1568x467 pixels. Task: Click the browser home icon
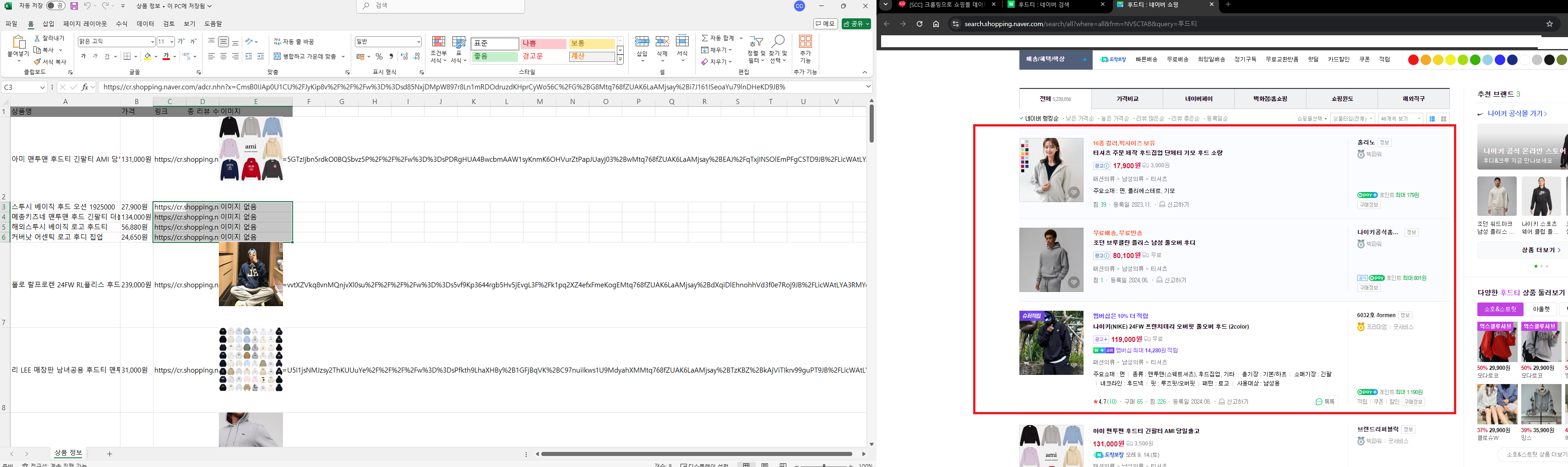pyautogui.click(x=936, y=24)
